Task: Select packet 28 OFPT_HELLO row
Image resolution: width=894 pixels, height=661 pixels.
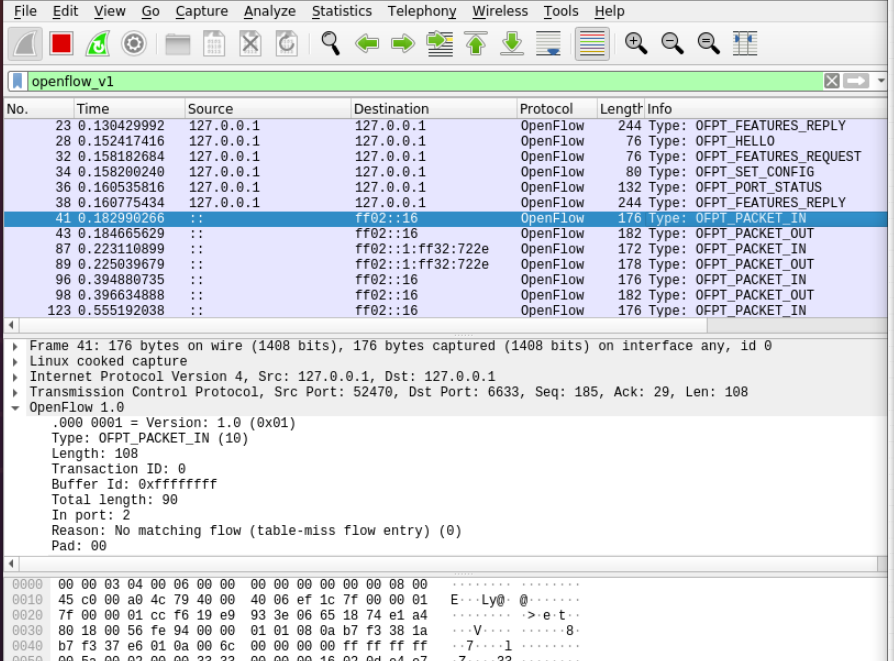Action: pyautogui.click(x=445, y=141)
